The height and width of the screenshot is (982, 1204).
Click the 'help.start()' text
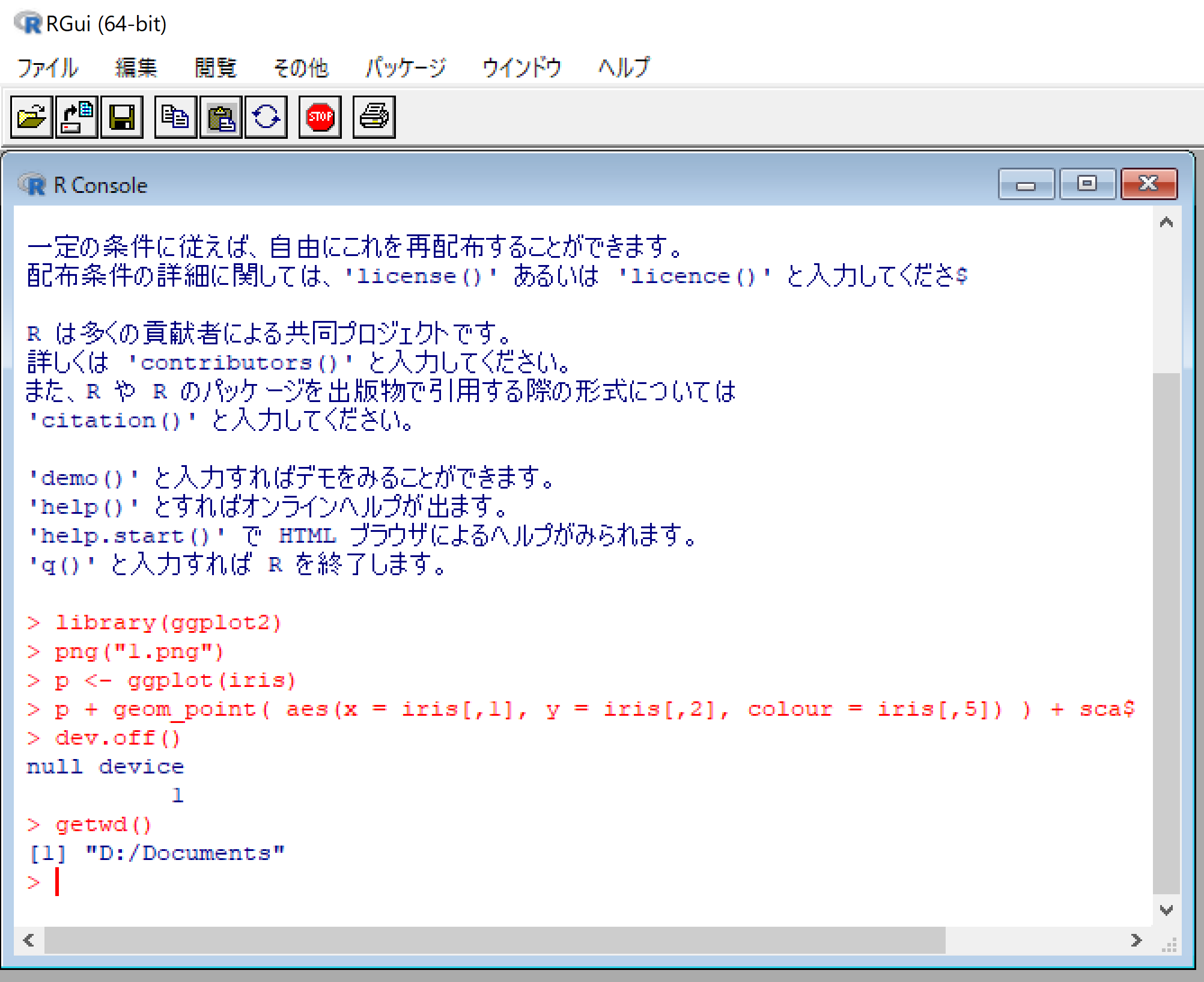coord(127,535)
